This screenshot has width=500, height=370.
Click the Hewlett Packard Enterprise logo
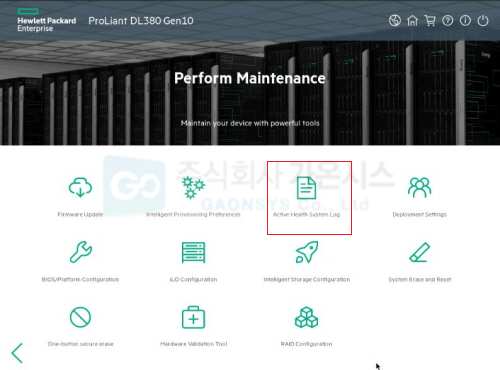click(x=47, y=20)
